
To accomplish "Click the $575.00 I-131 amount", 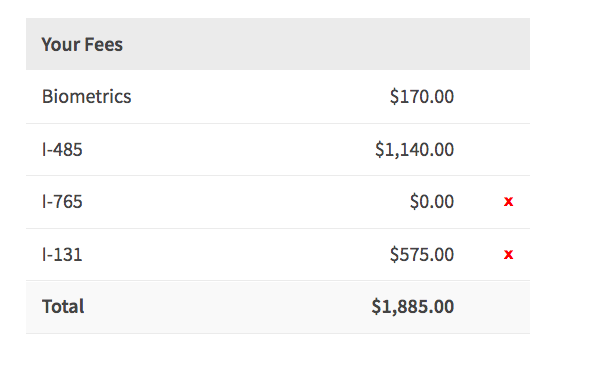I will click(x=422, y=254).
